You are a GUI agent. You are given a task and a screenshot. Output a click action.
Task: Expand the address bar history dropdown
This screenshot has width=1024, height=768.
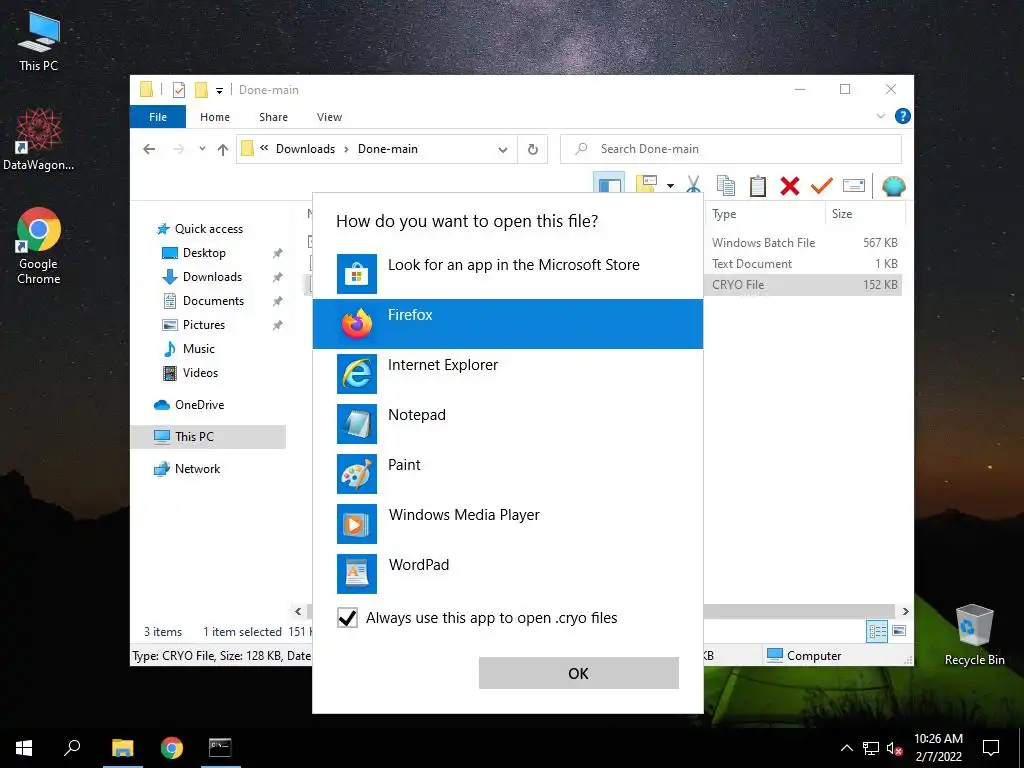click(x=503, y=150)
